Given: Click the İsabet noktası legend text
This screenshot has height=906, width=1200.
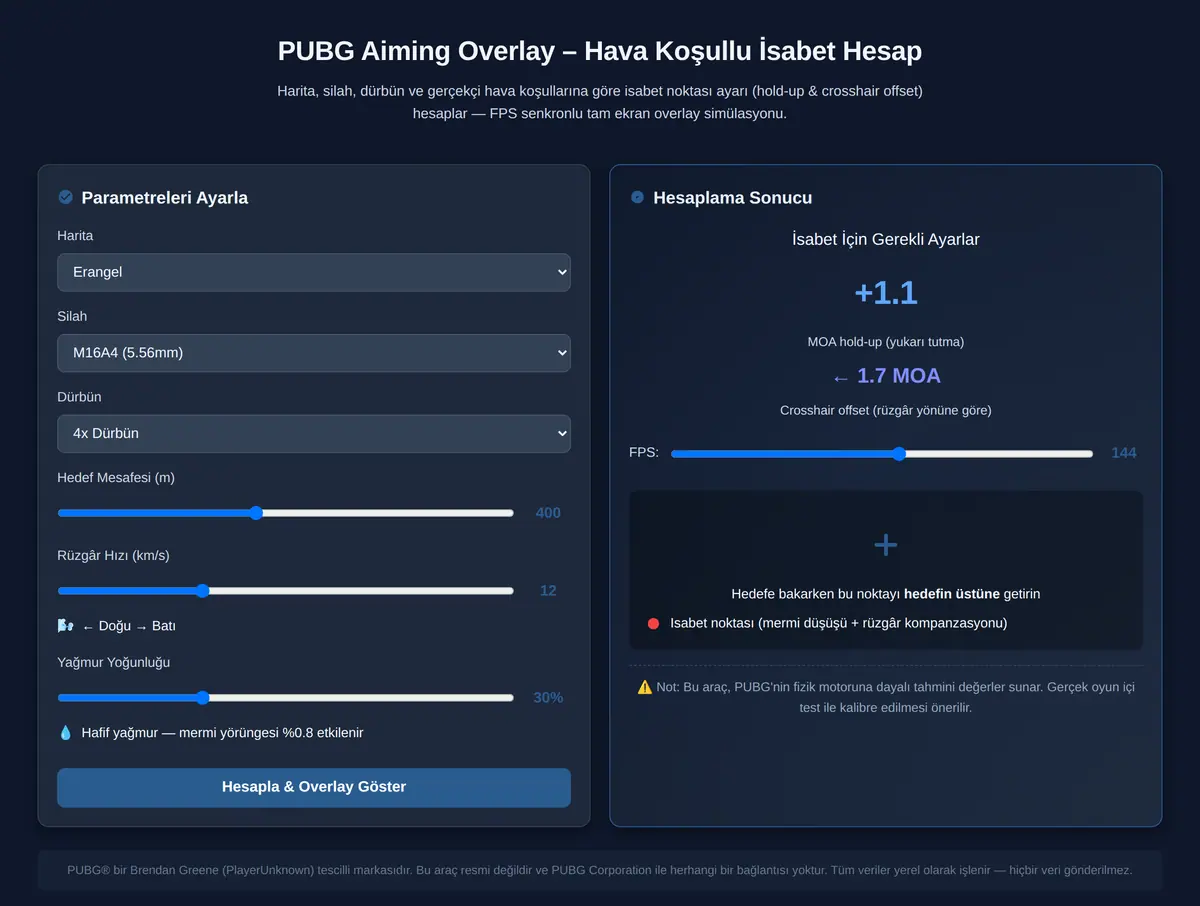Looking at the screenshot, I should point(839,623).
